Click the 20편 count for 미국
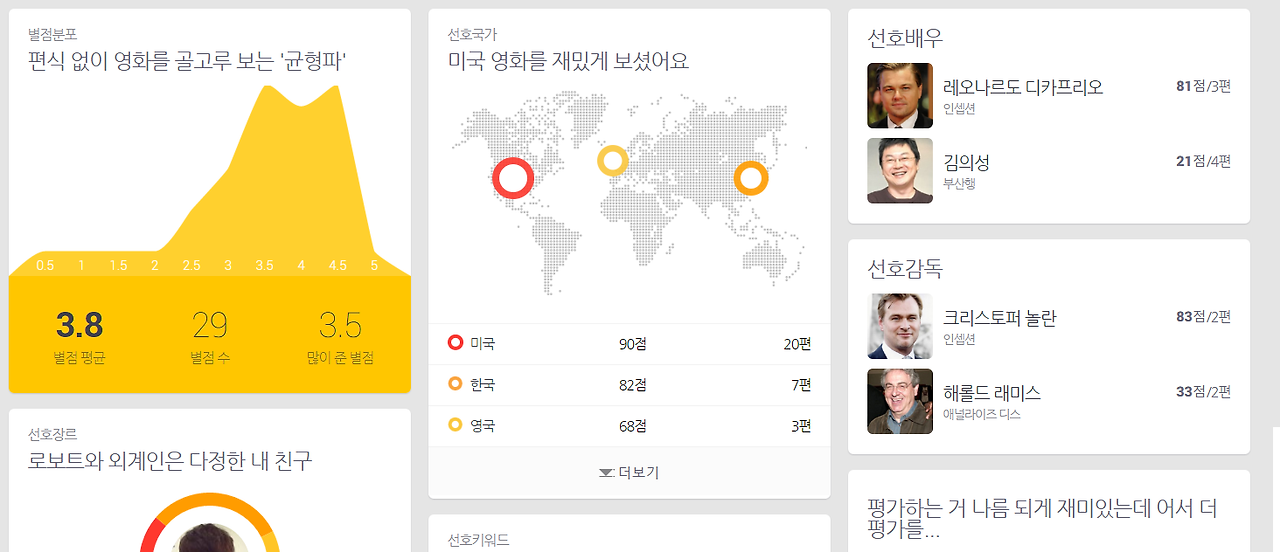Viewport: 1280px width, 552px height. coord(797,344)
